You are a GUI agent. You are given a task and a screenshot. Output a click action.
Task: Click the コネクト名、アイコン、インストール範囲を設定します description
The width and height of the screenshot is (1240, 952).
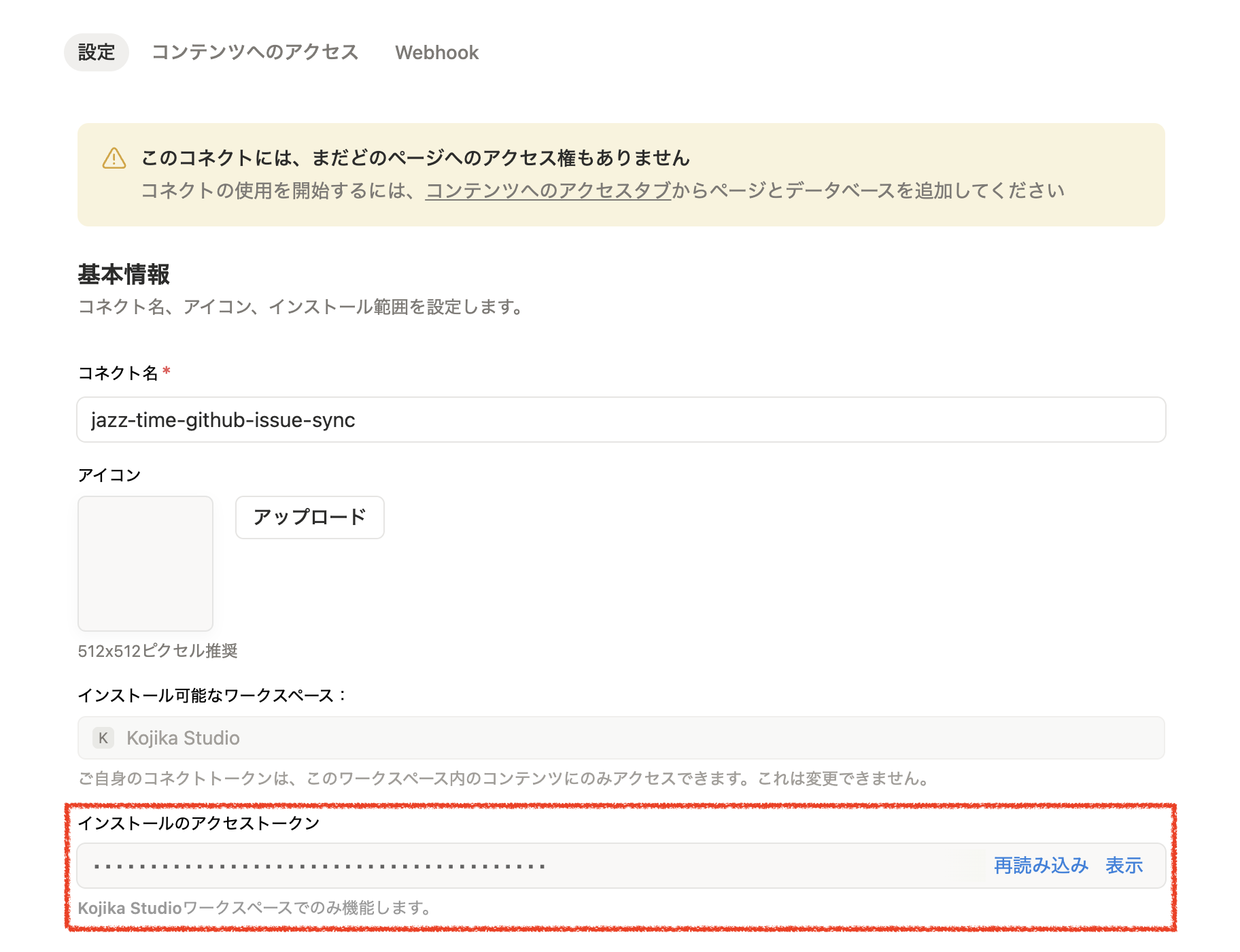300,307
